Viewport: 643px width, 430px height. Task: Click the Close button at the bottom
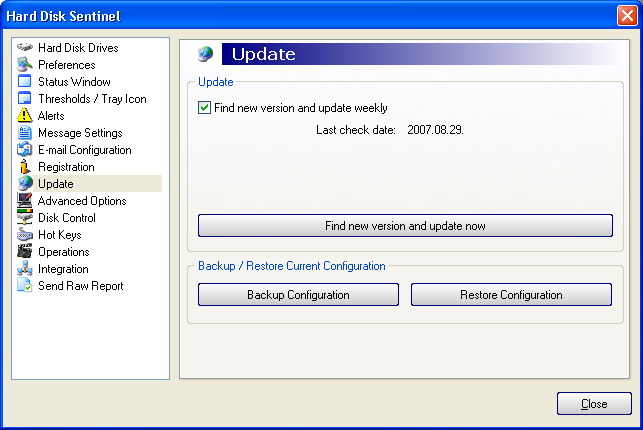point(594,404)
